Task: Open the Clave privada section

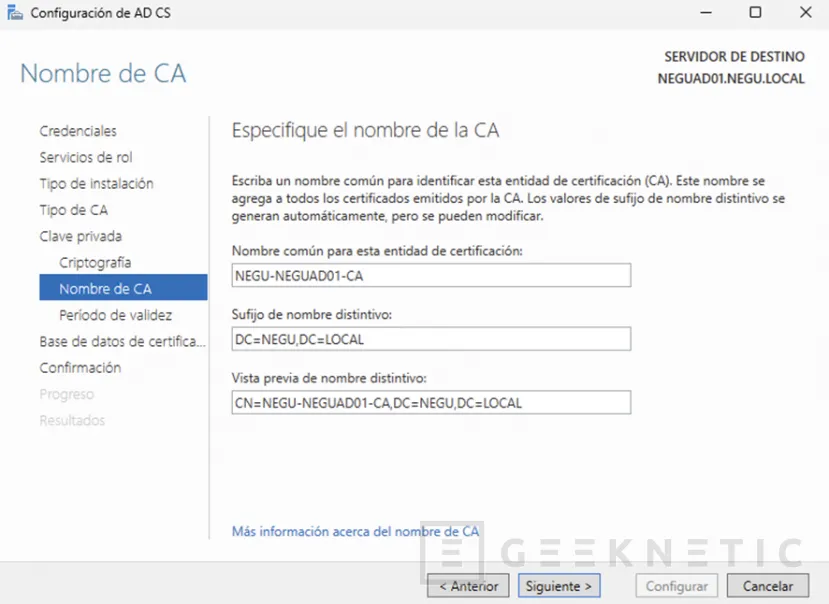Action: click(80, 236)
